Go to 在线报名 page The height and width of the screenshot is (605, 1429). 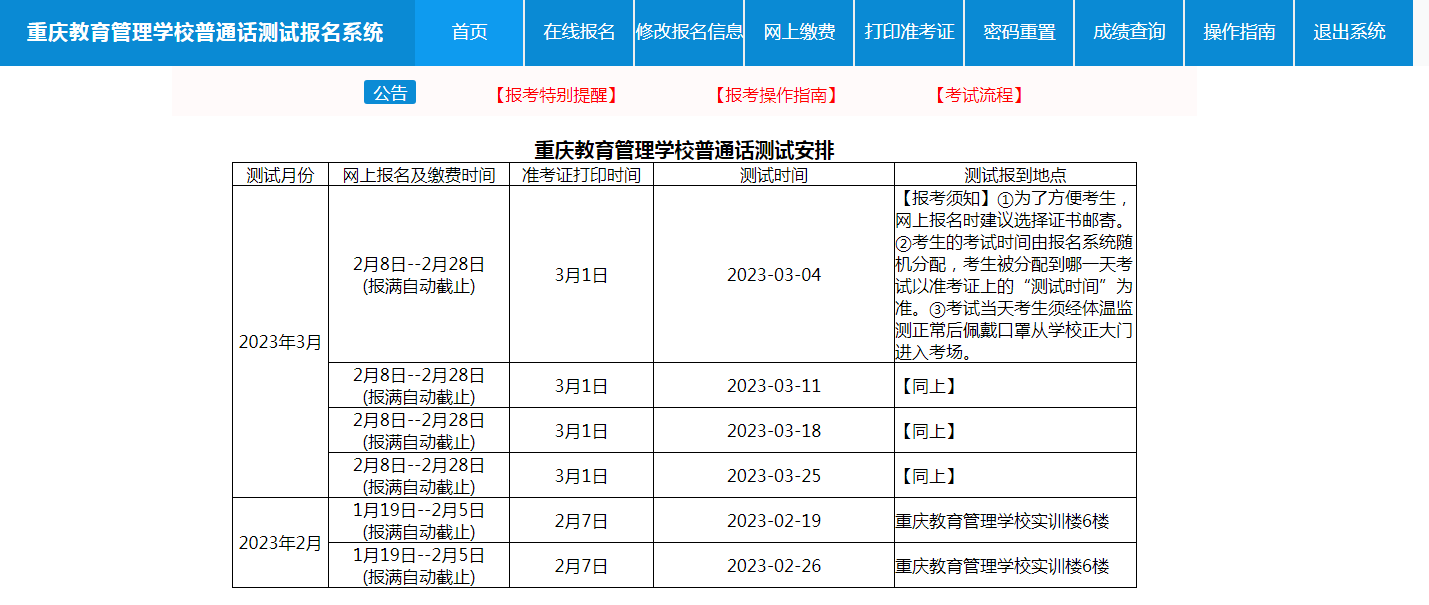(x=579, y=32)
